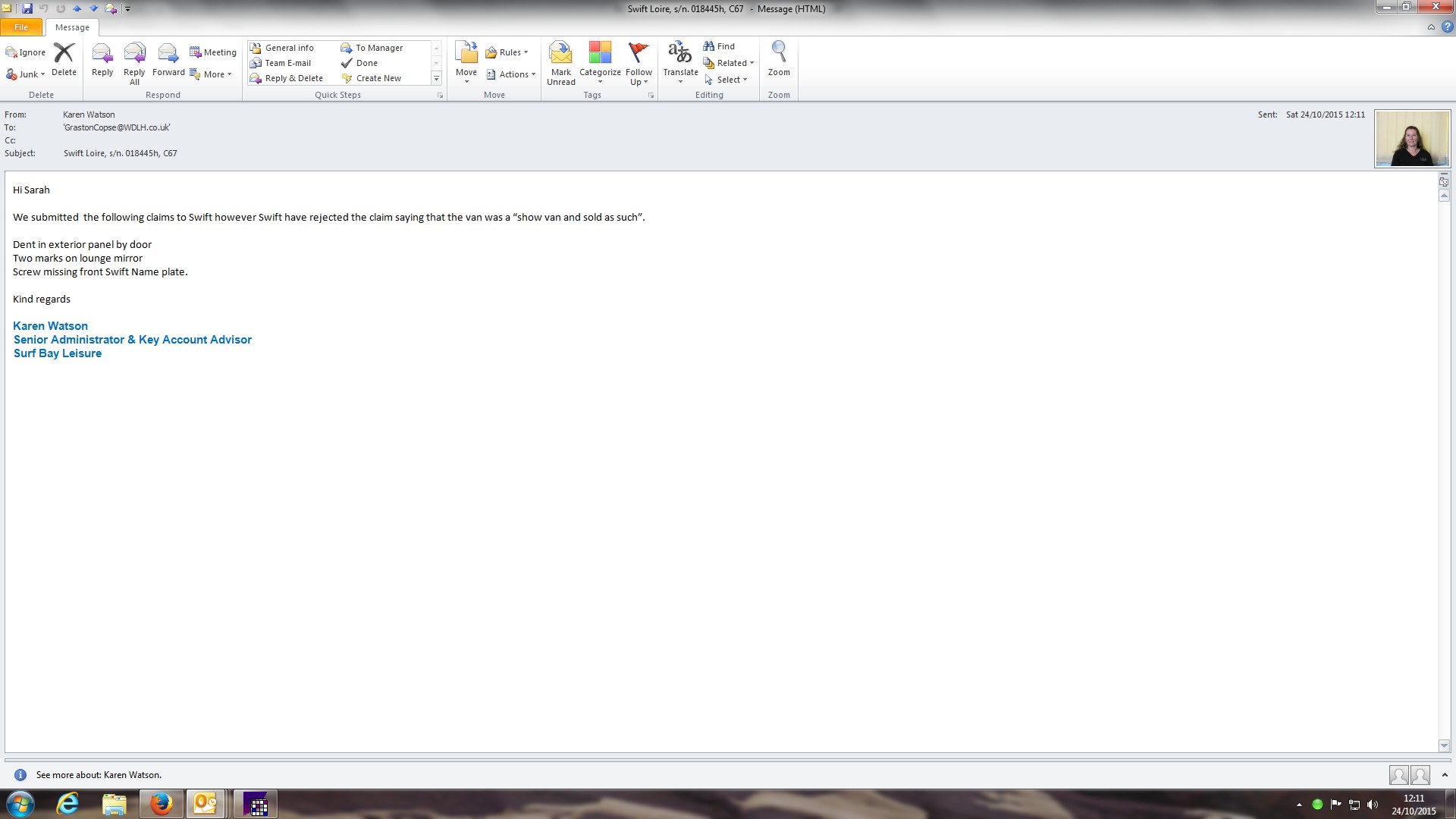Expand the People Pane at the bottom right
The image size is (1456, 819).
pos(1445,775)
